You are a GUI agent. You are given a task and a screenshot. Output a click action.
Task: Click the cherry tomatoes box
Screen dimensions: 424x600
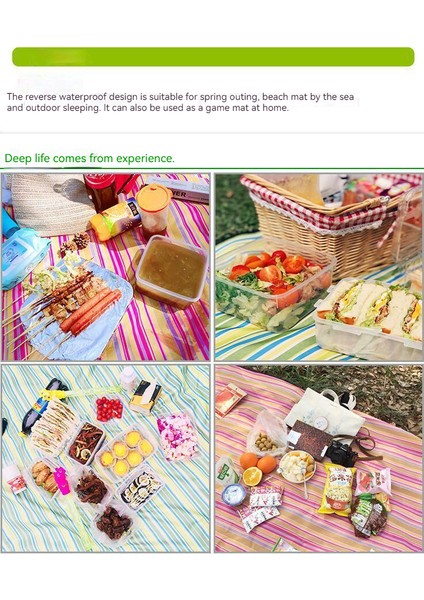point(109,409)
